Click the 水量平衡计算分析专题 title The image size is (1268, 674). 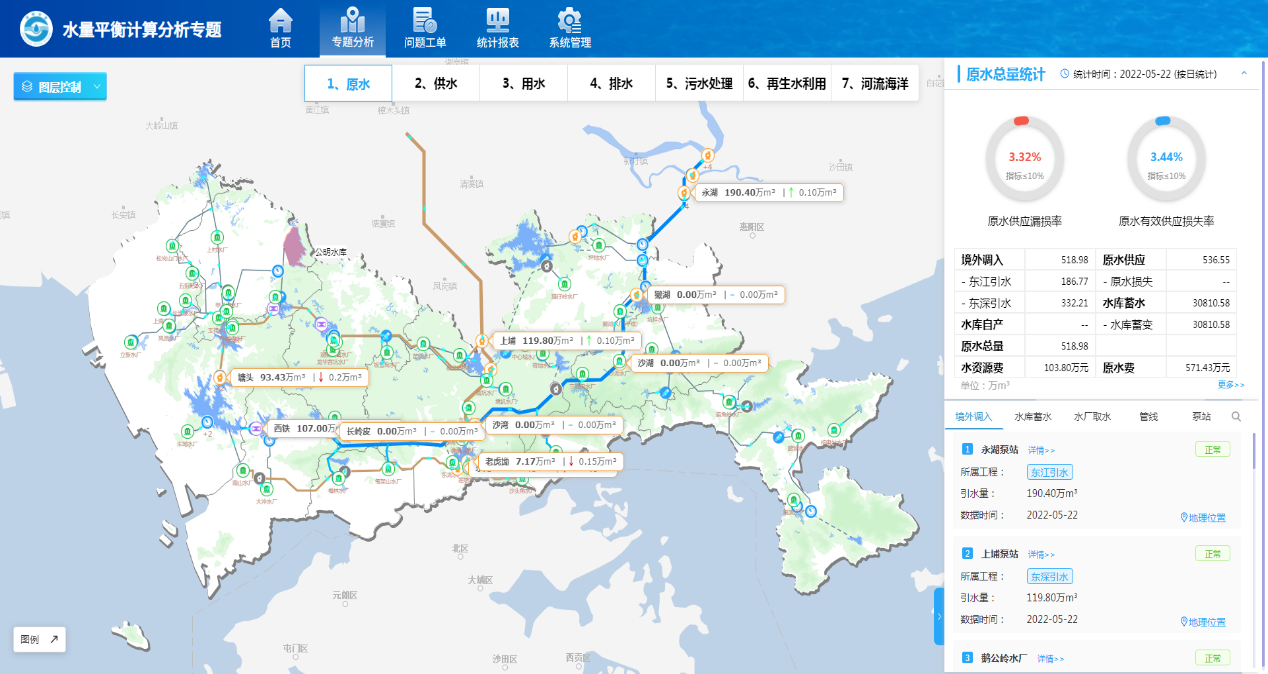142,30
